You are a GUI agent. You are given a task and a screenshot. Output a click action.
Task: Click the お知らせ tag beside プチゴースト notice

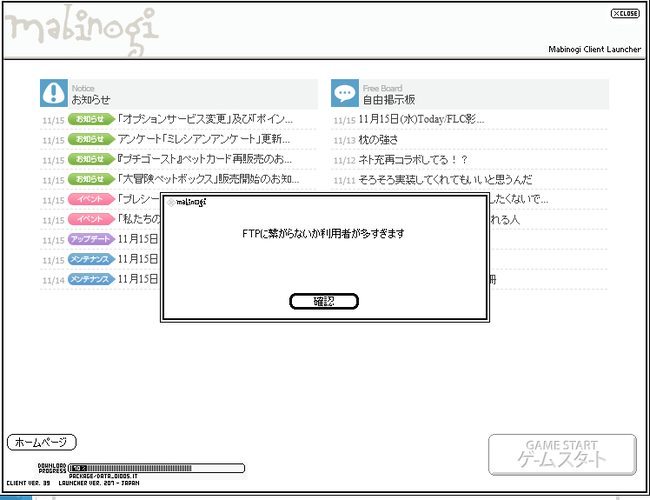coord(91,159)
